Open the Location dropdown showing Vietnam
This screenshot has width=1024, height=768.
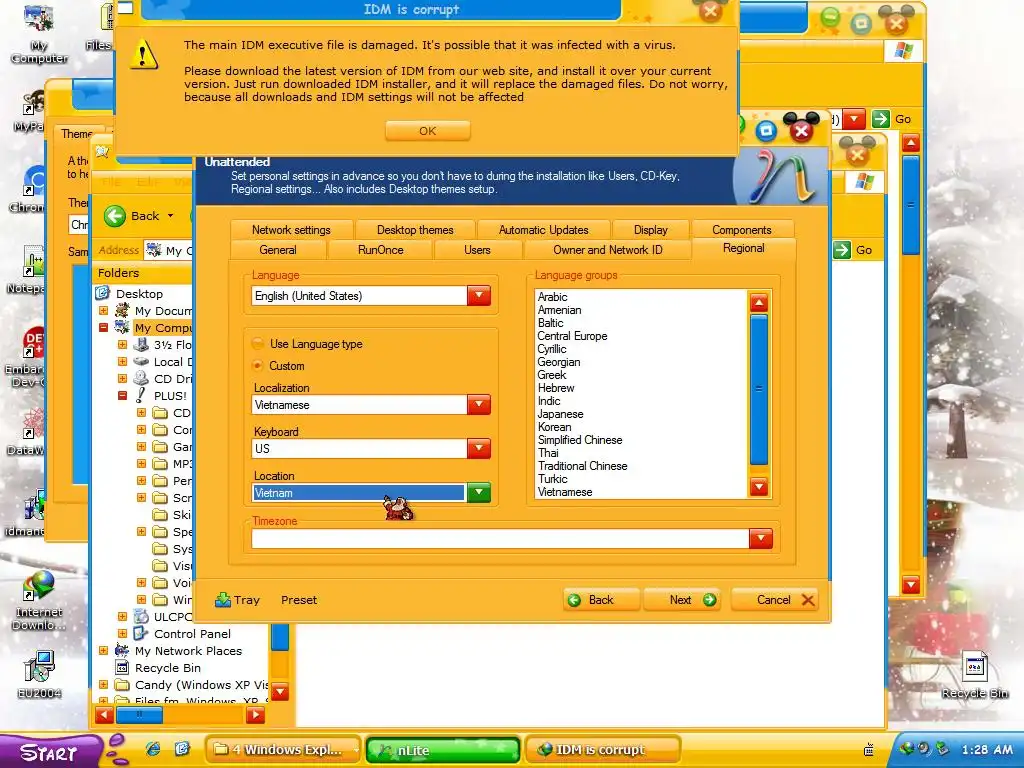click(479, 492)
